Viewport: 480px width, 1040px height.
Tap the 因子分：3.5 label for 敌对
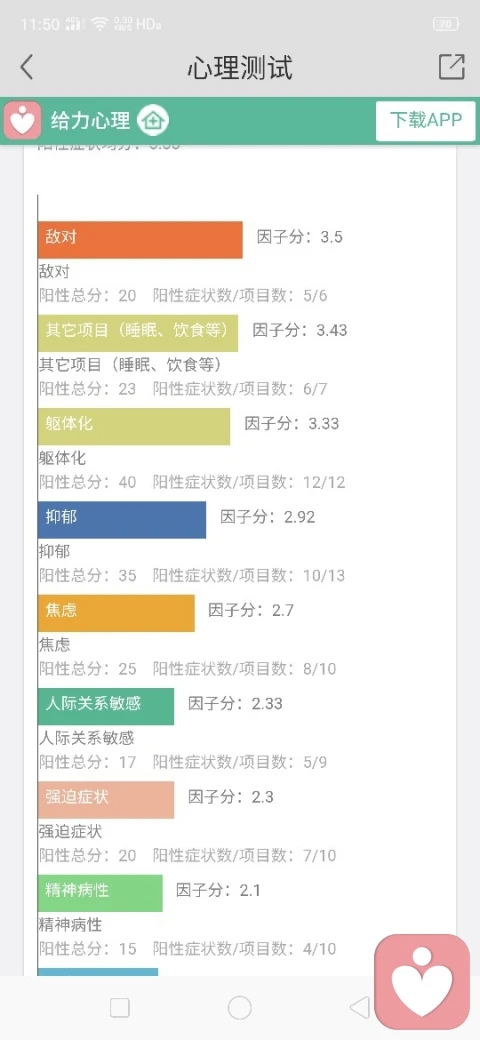[x=300, y=237]
